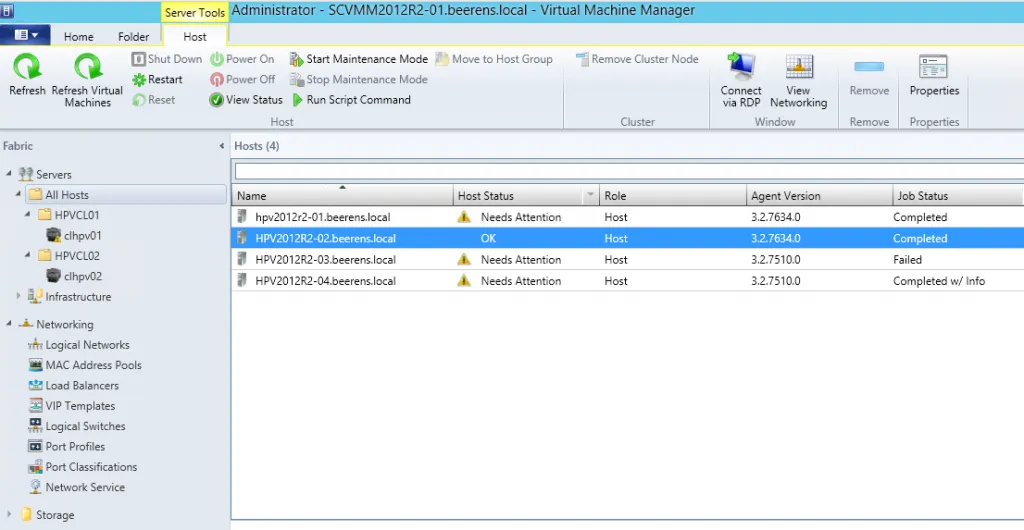Click the Refresh icon in the ribbon

click(27, 67)
